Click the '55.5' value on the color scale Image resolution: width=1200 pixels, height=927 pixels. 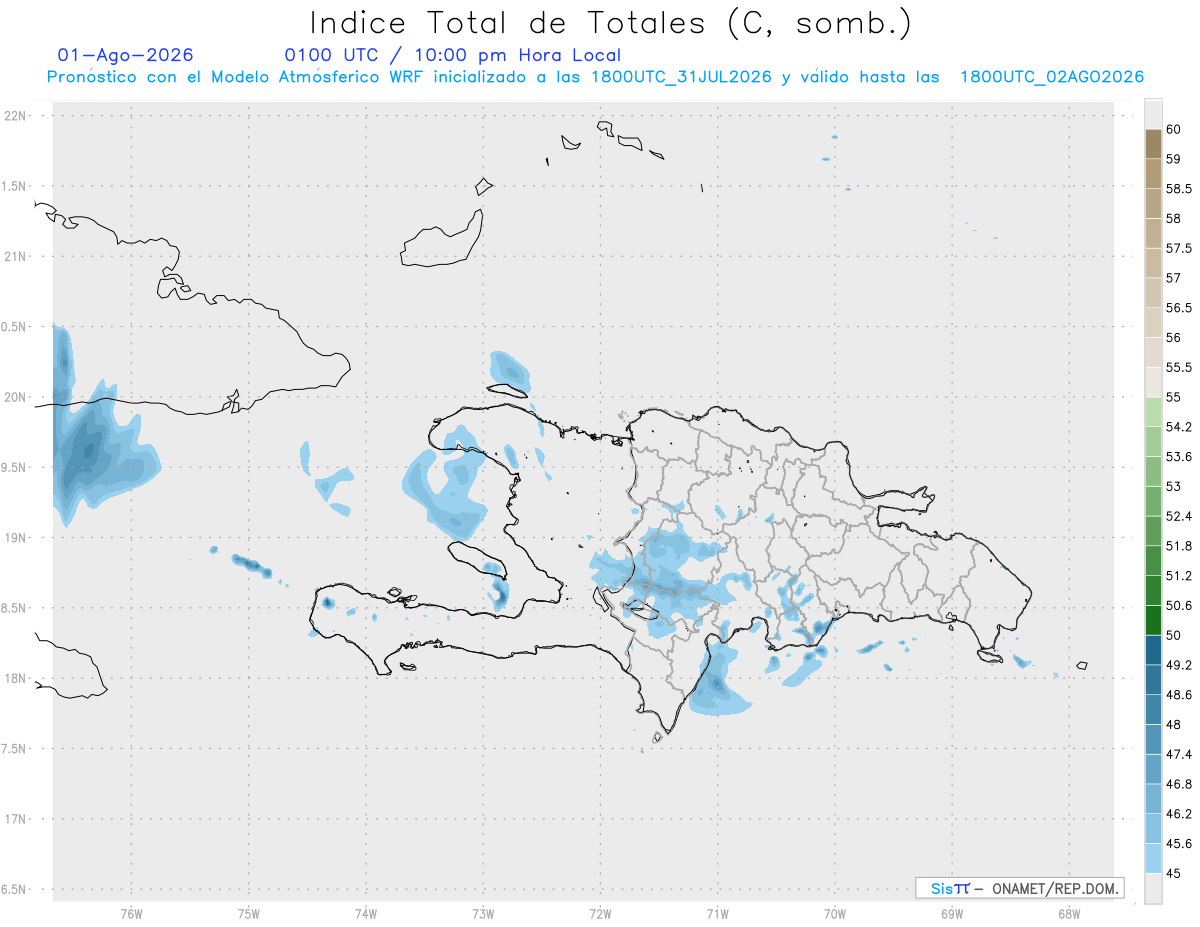tap(1178, 368)
